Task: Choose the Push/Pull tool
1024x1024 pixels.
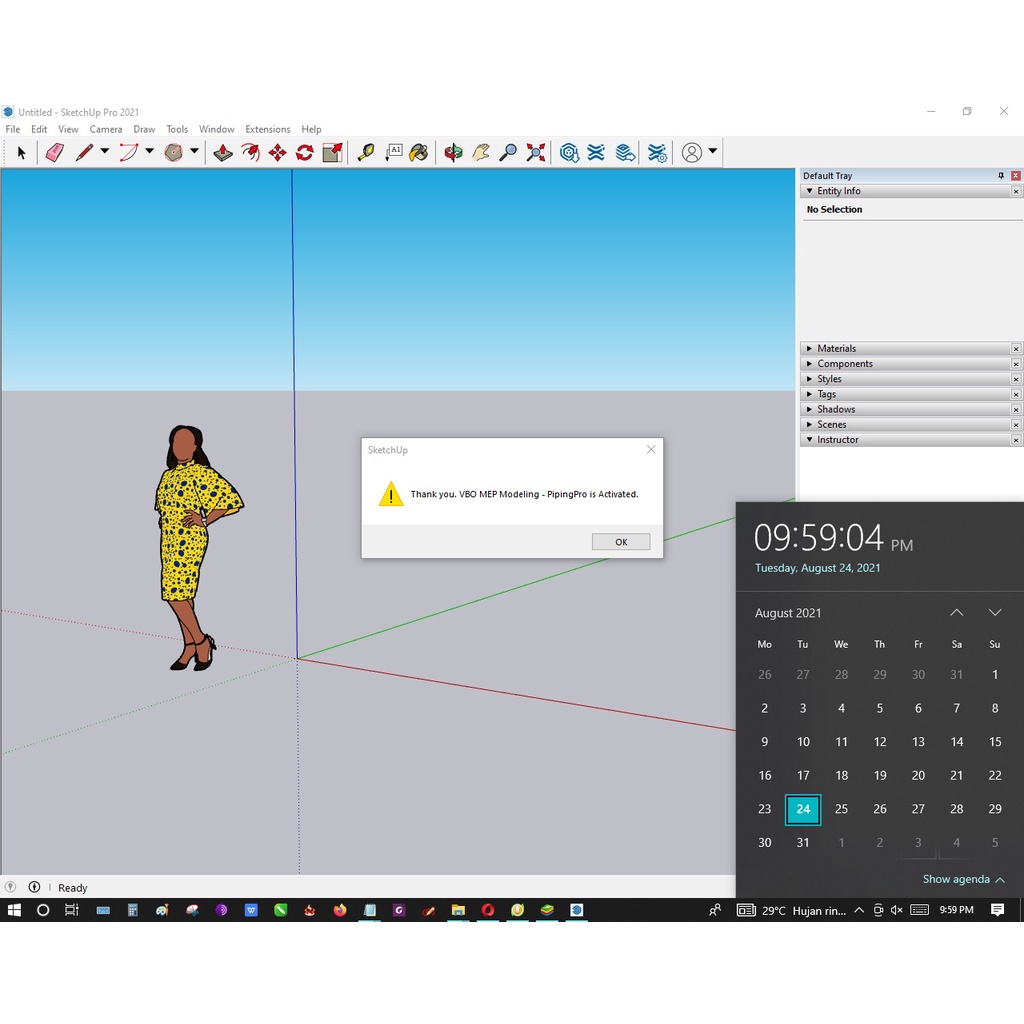Action: click(x=223, y=152)
